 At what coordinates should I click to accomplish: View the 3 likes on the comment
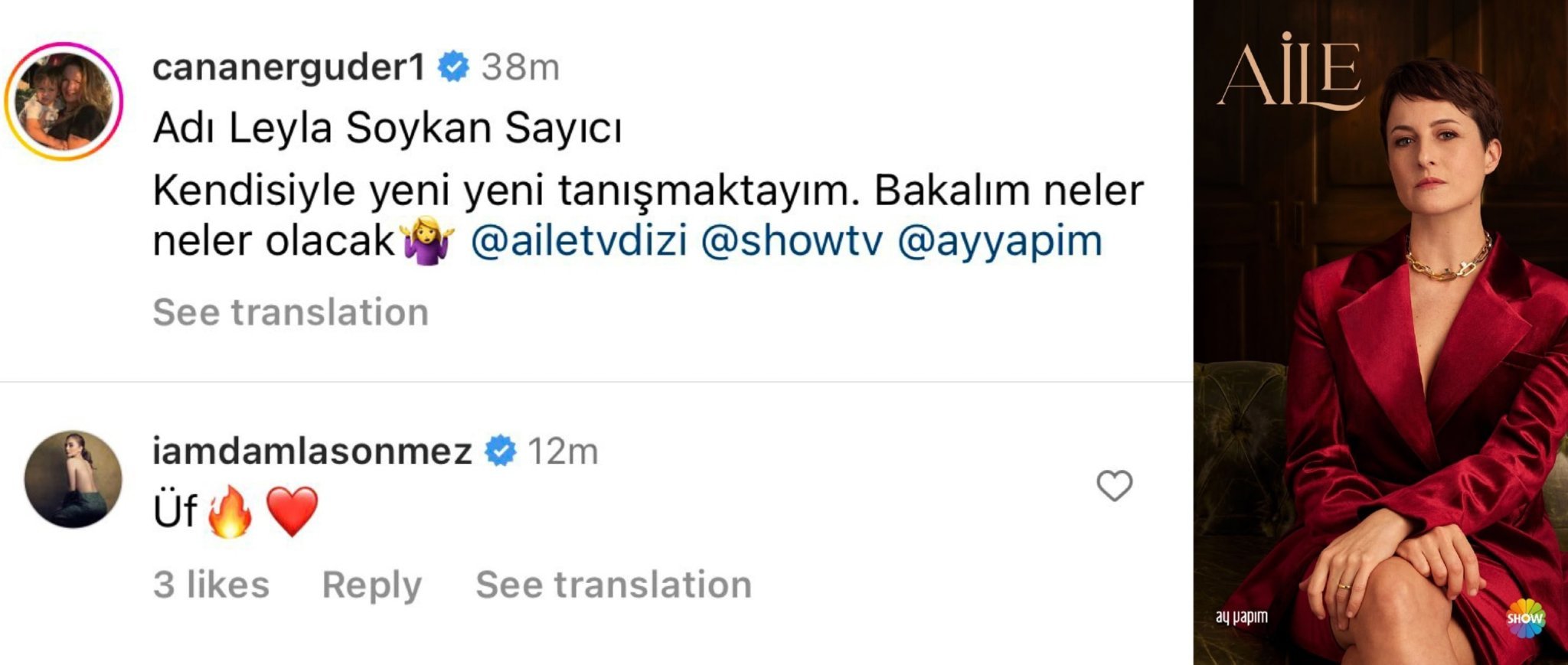coord(211,585)
